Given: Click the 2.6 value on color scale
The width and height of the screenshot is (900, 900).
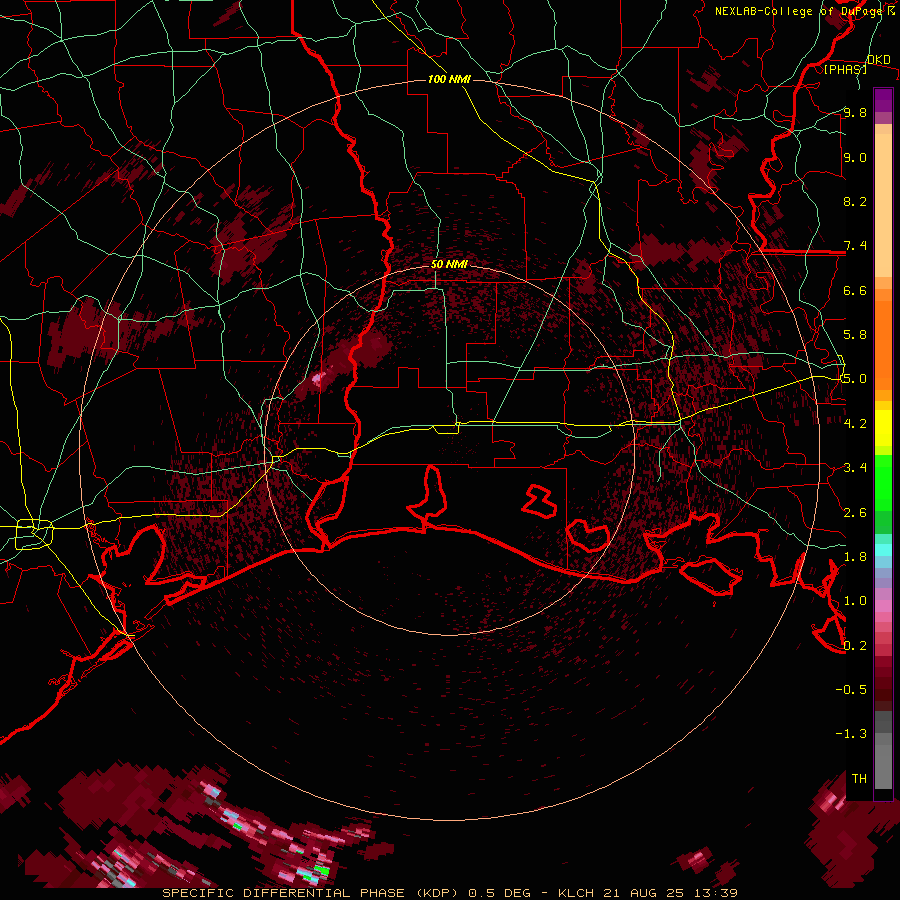Looking at the screenshot, I should [x=855, y=513].
